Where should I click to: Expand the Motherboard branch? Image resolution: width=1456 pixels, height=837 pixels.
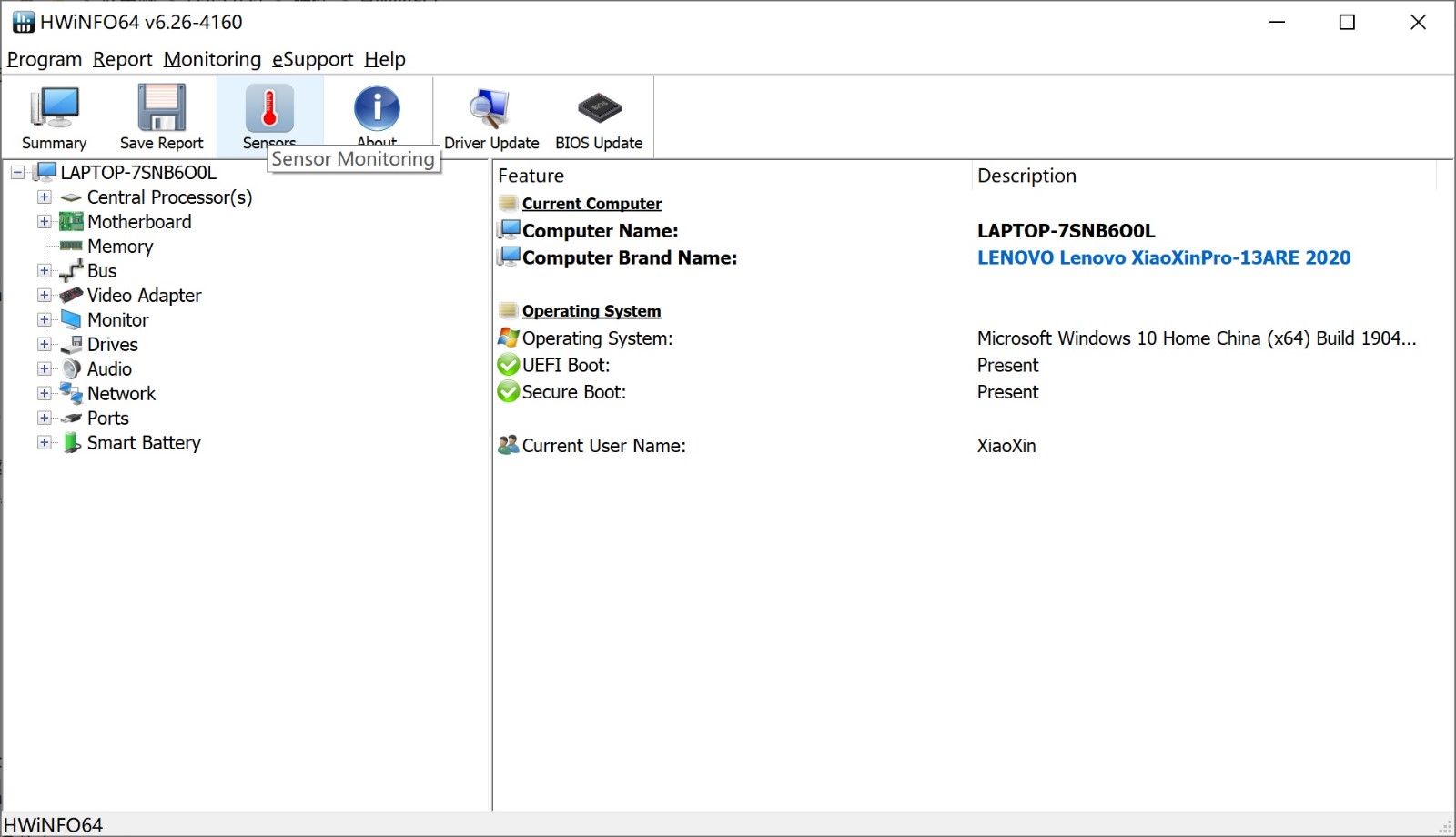(44, 222)
